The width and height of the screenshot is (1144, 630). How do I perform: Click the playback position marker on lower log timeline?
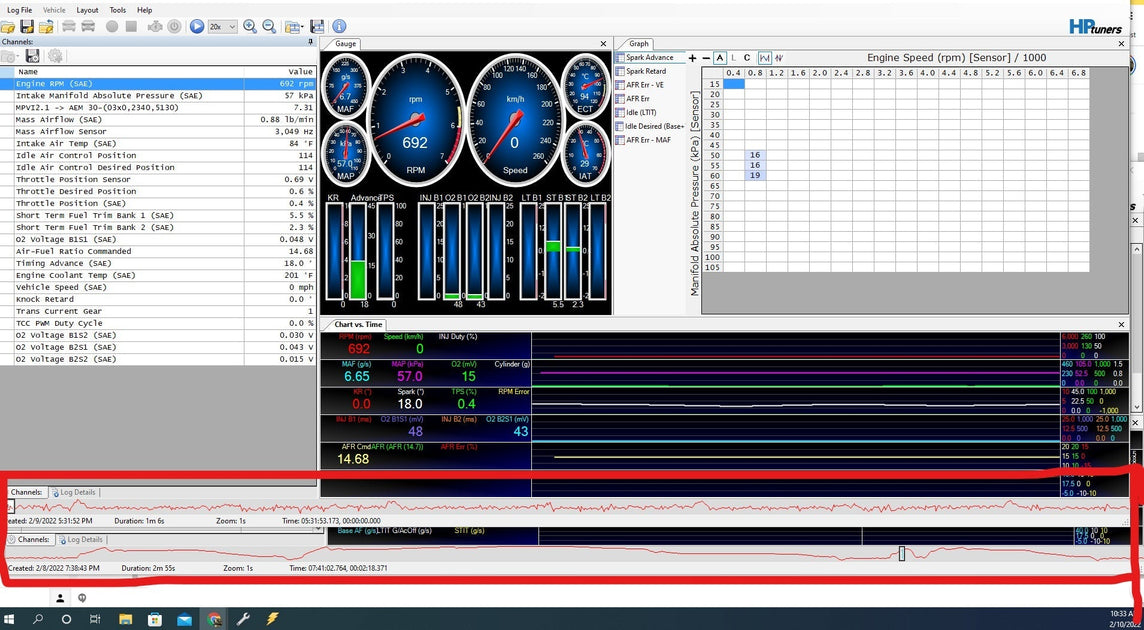click(x=902, y=553)
